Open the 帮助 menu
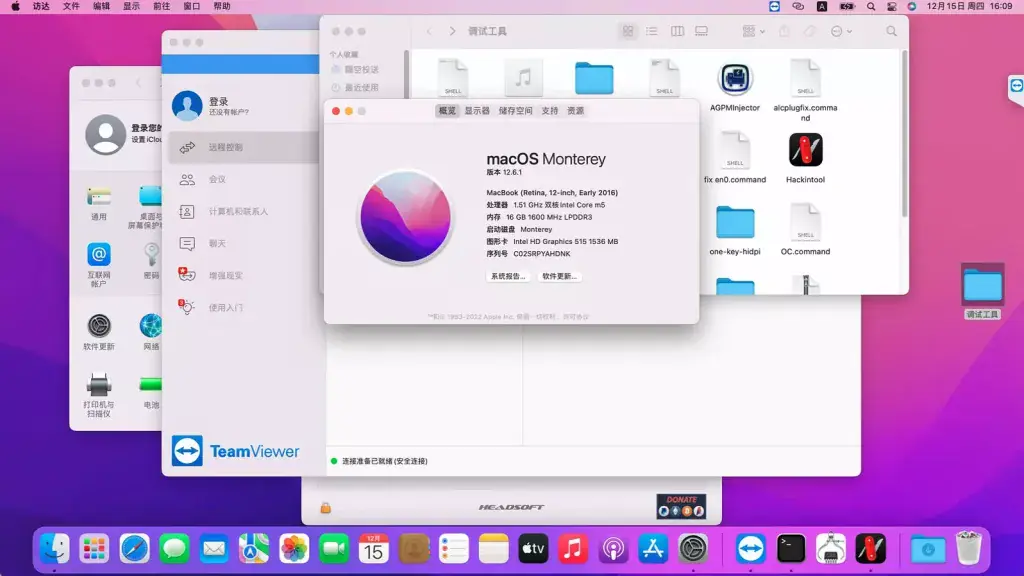The height and width of the screenshot is (576, 1024). 222,6
